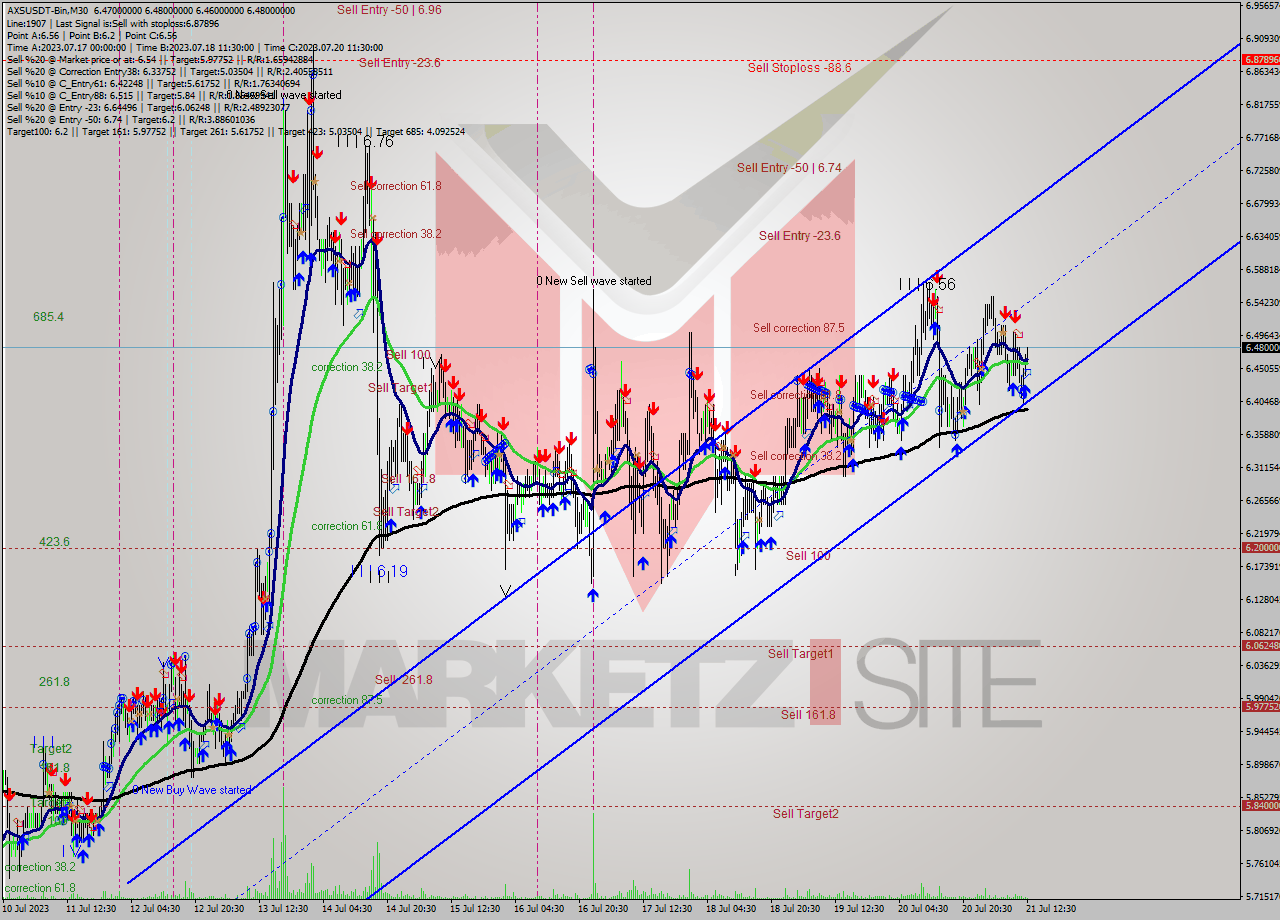
Task: Click the red 5.84000 price tag
Action: click(x=1261, y=805)
